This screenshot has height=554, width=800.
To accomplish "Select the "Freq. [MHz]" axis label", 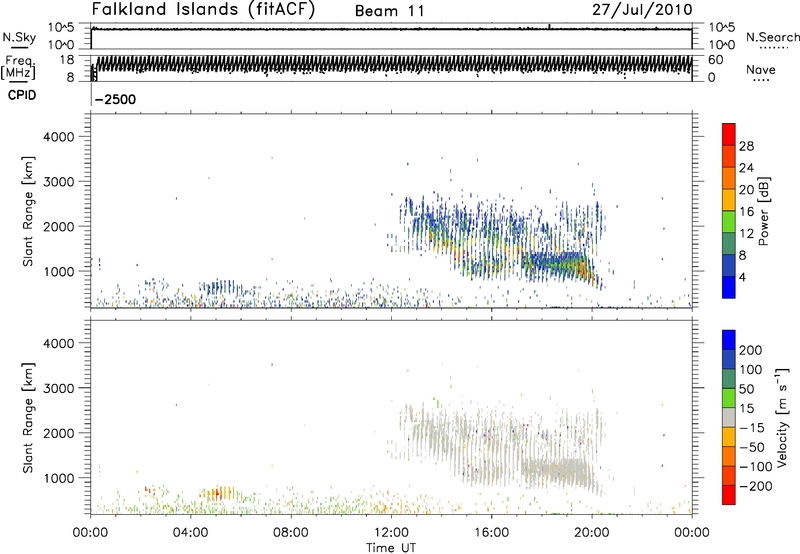I will tap(19, 68).
